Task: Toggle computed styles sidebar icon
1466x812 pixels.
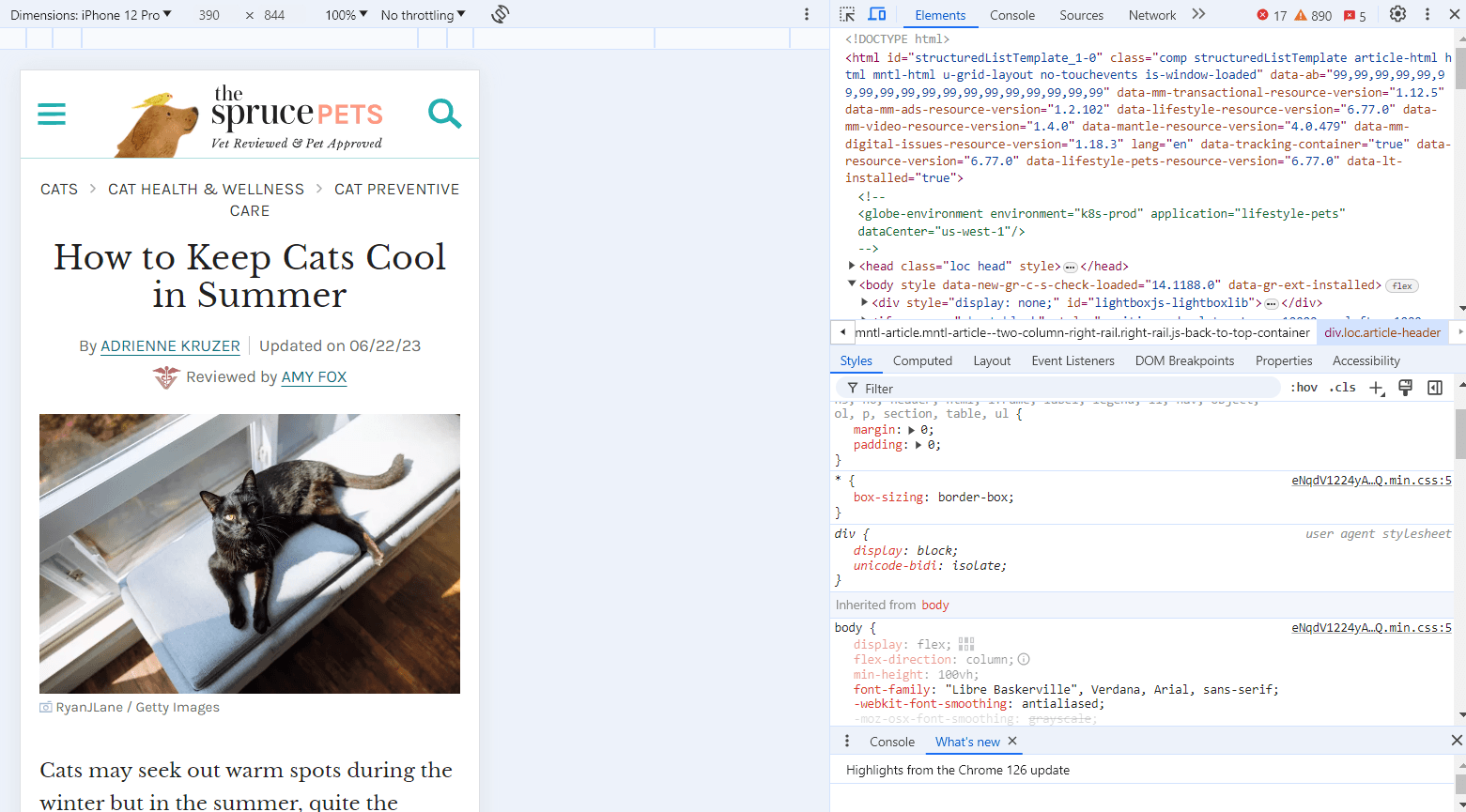Action: click(1435, 388)
